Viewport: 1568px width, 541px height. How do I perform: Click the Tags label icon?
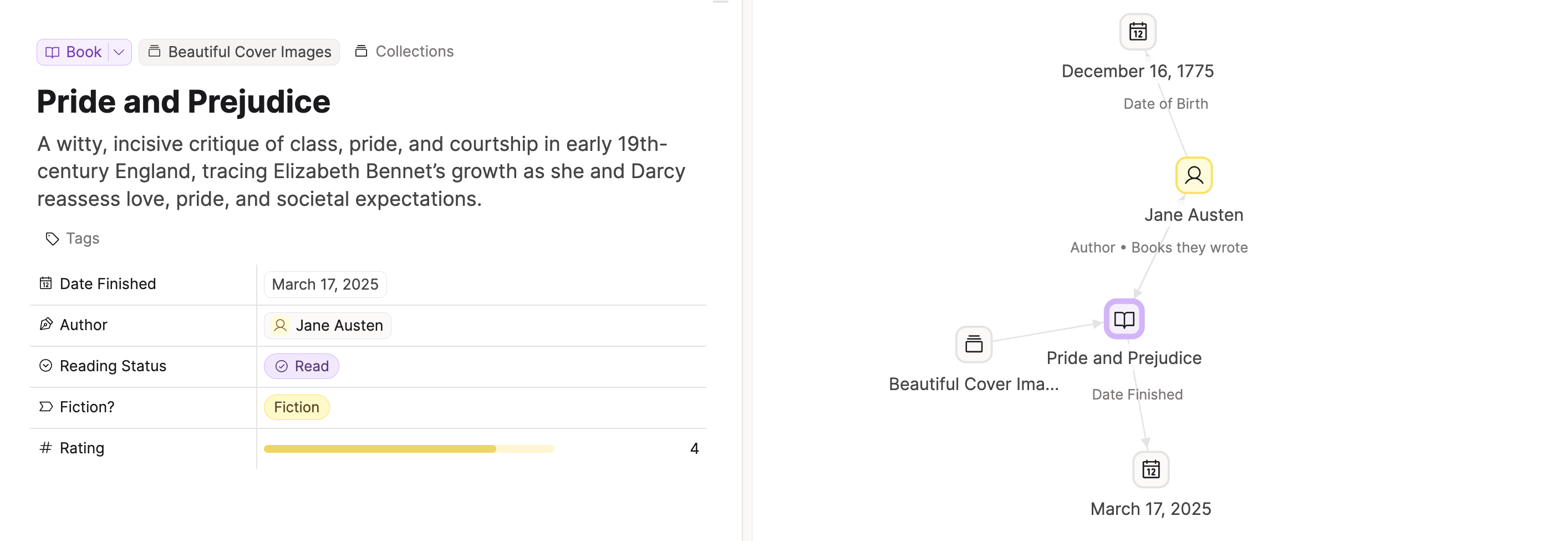(x=52, y=239)
